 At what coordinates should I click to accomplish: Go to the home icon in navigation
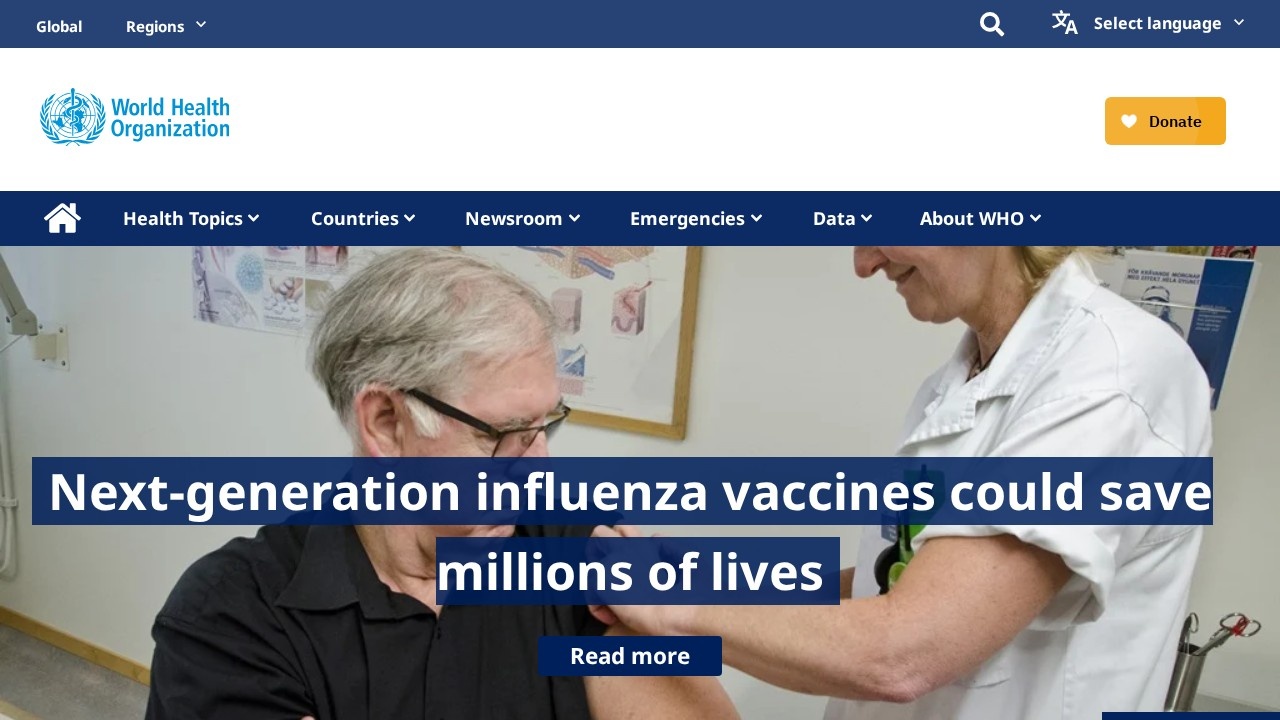pyautogui.click(x=62, y=218)
